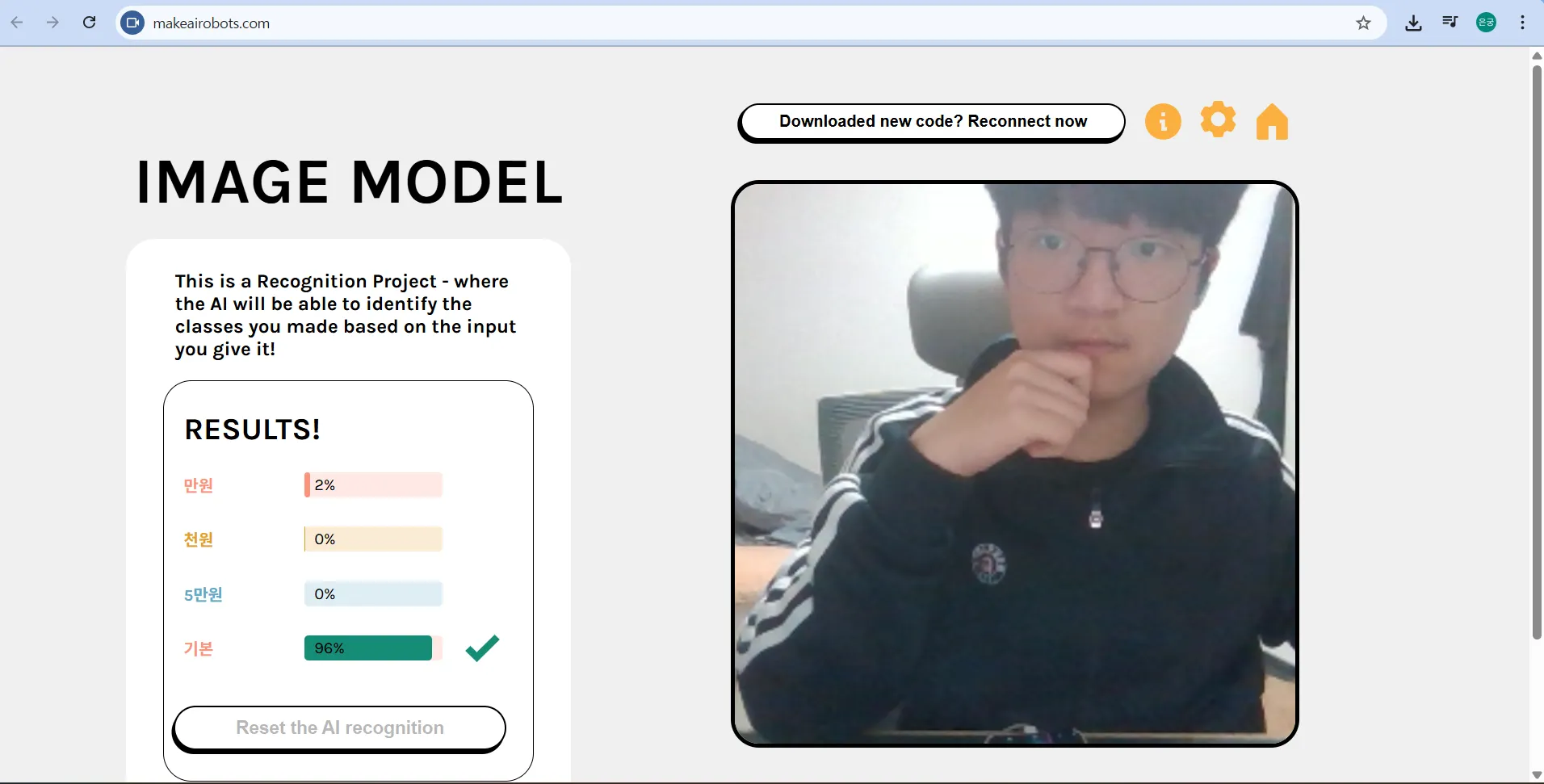Click the makeairobots.com address bar
1544x784 pixels.
751,23
